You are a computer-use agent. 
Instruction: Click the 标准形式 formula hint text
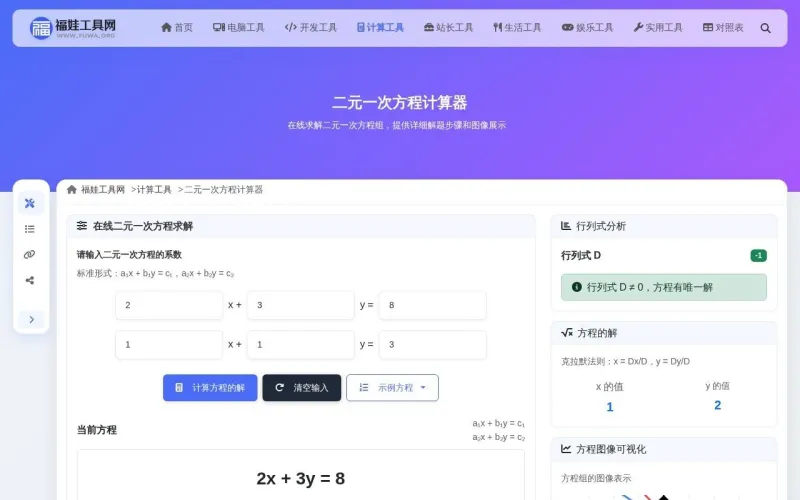click(155, 273)
